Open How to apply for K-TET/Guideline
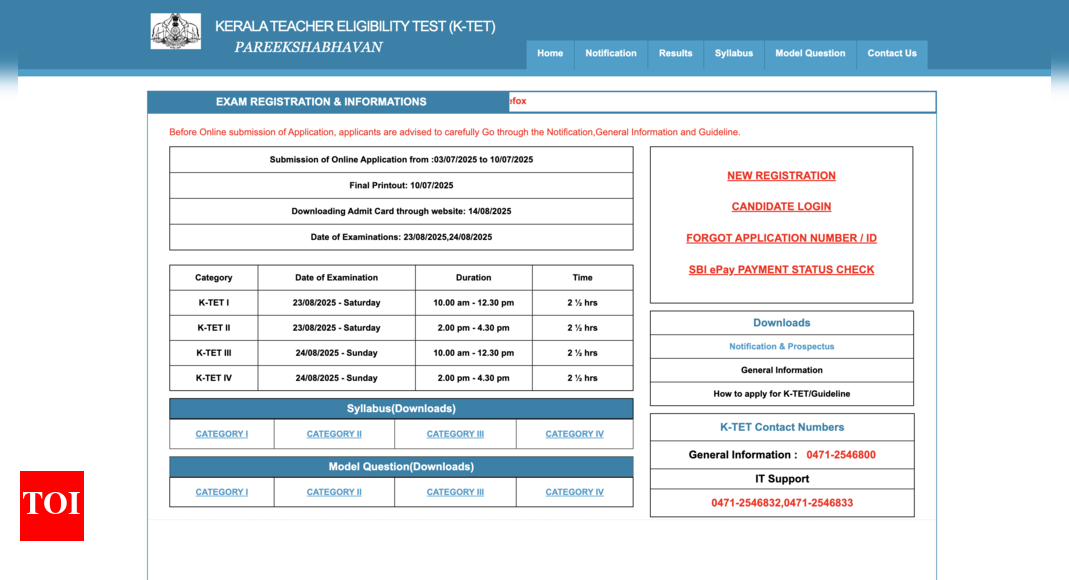The width and height of the screenshot is (1069, 580). coord(781,394)
